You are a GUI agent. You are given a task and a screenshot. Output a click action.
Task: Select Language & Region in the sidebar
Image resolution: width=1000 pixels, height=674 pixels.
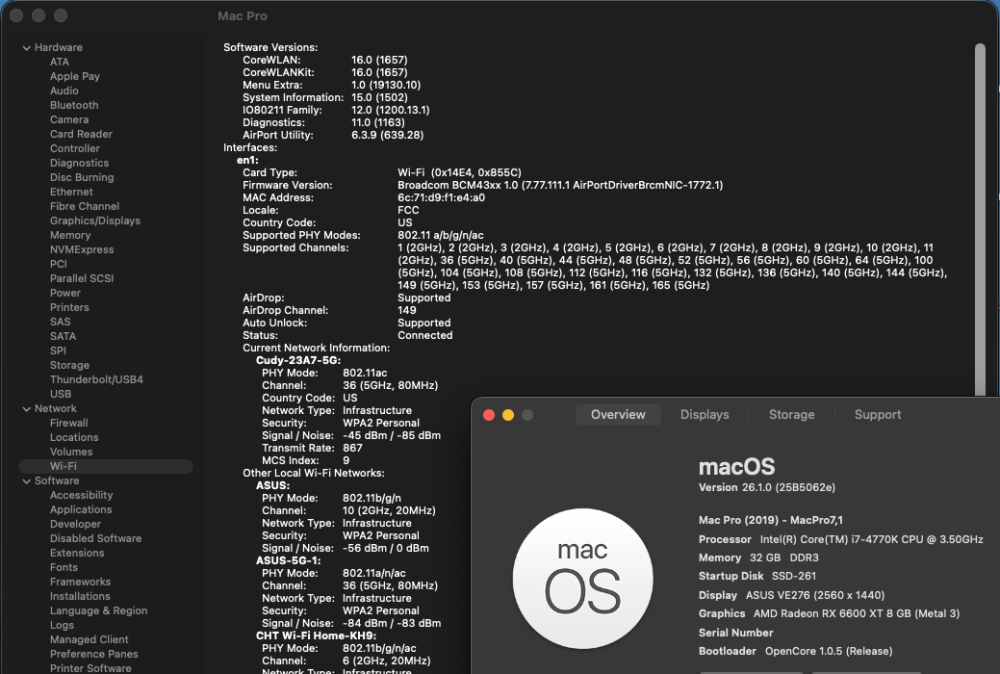[98, 611]
